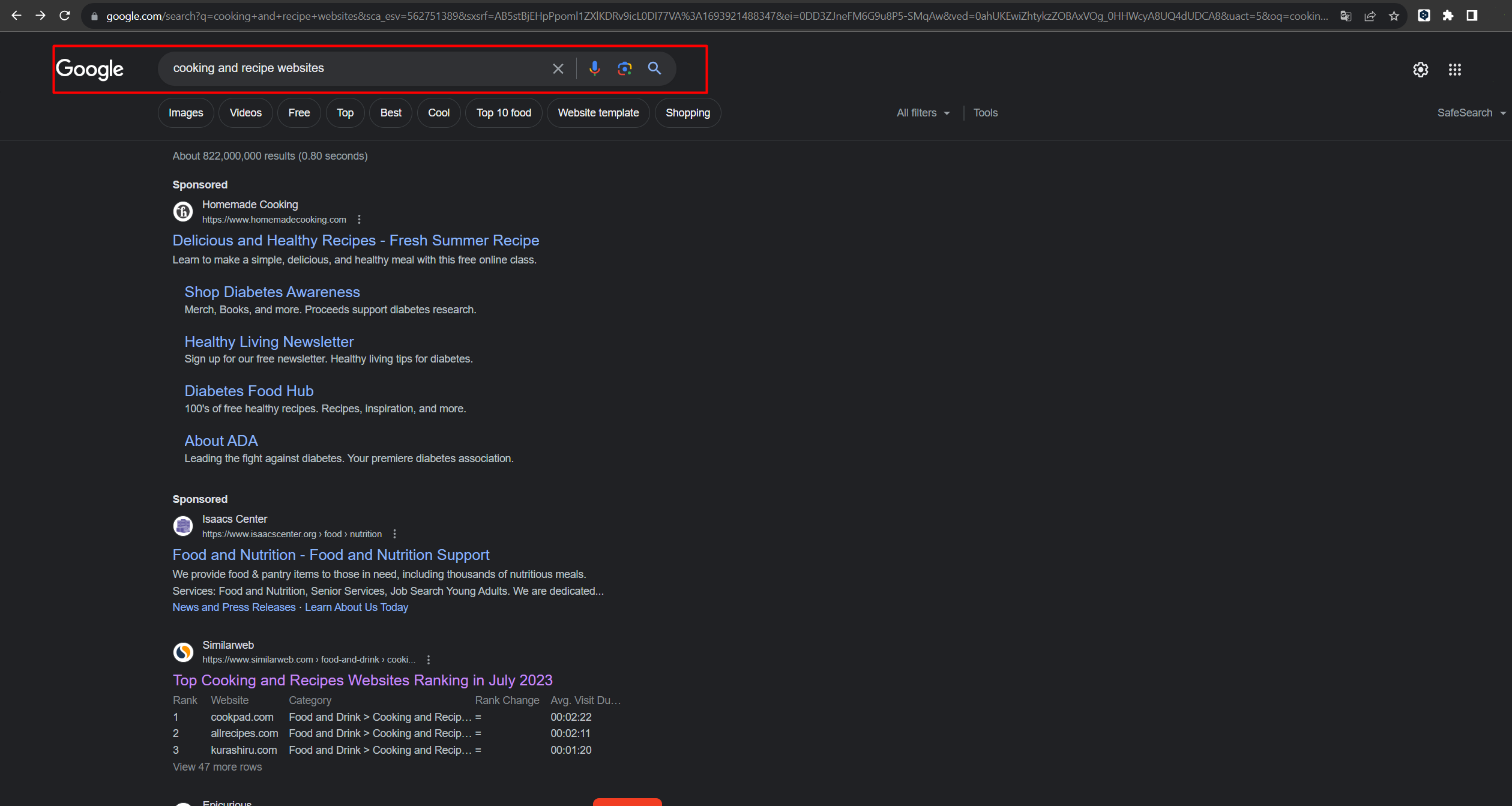1512x806 pixels.
Task: Click the homemadecooking.com URL text
Action: click(274, 220)
